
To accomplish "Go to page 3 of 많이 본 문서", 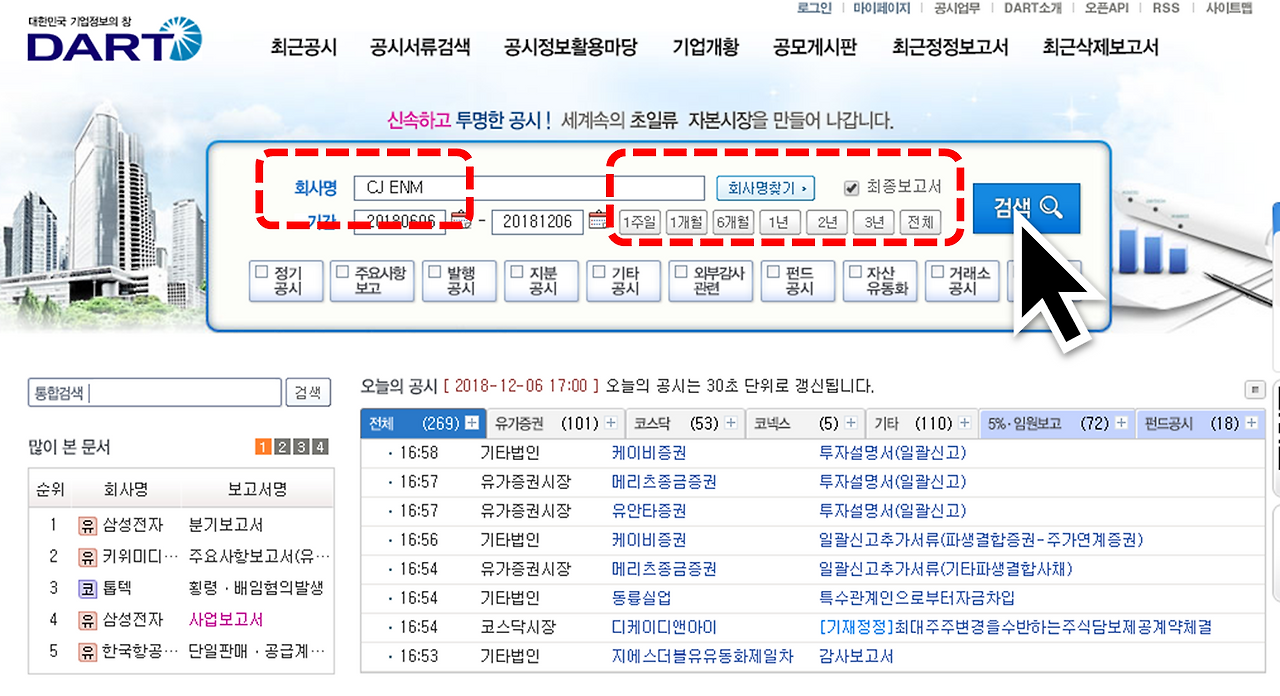I will [x=301, y=447].
